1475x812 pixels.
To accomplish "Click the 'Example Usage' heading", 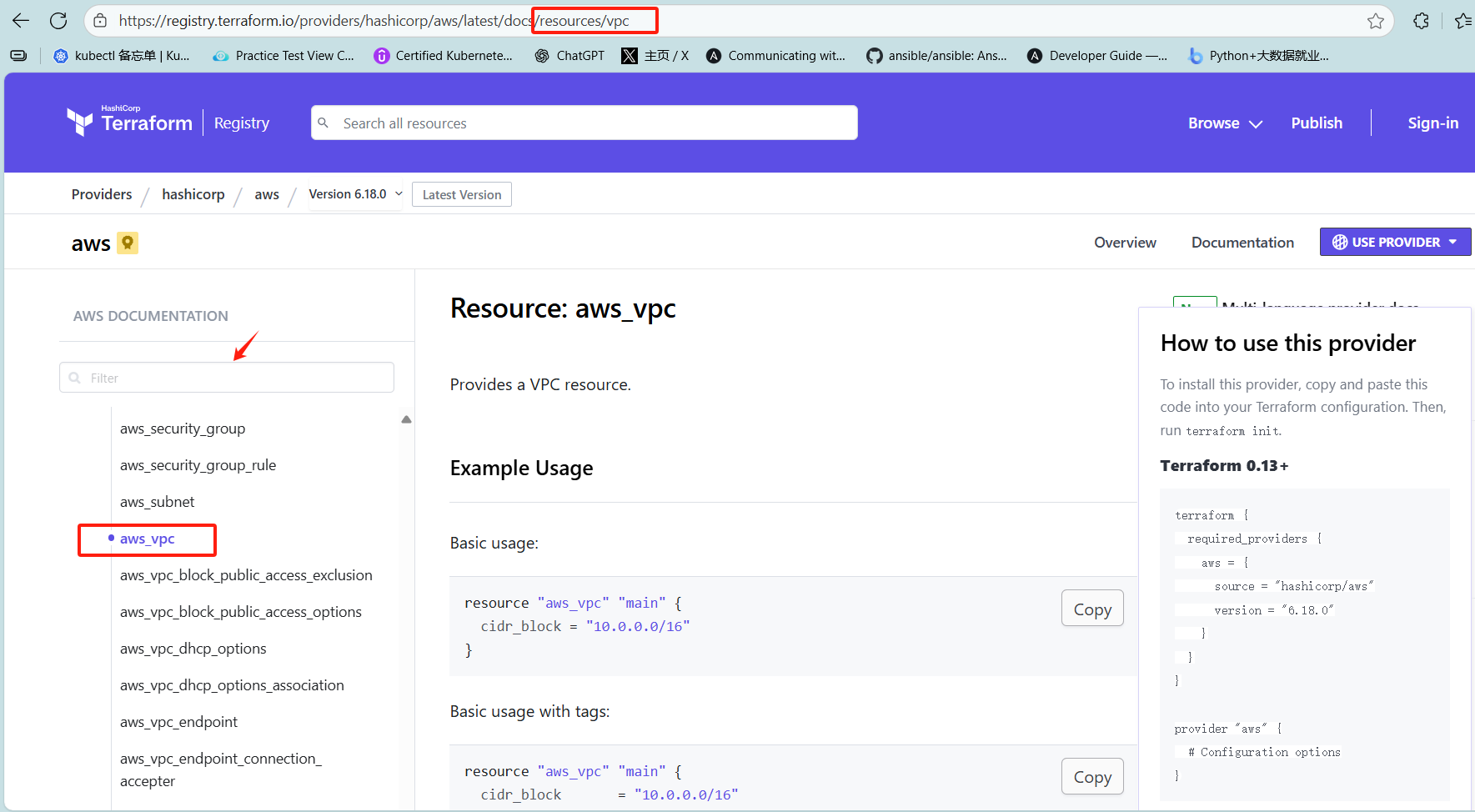I will coord(522,468).
